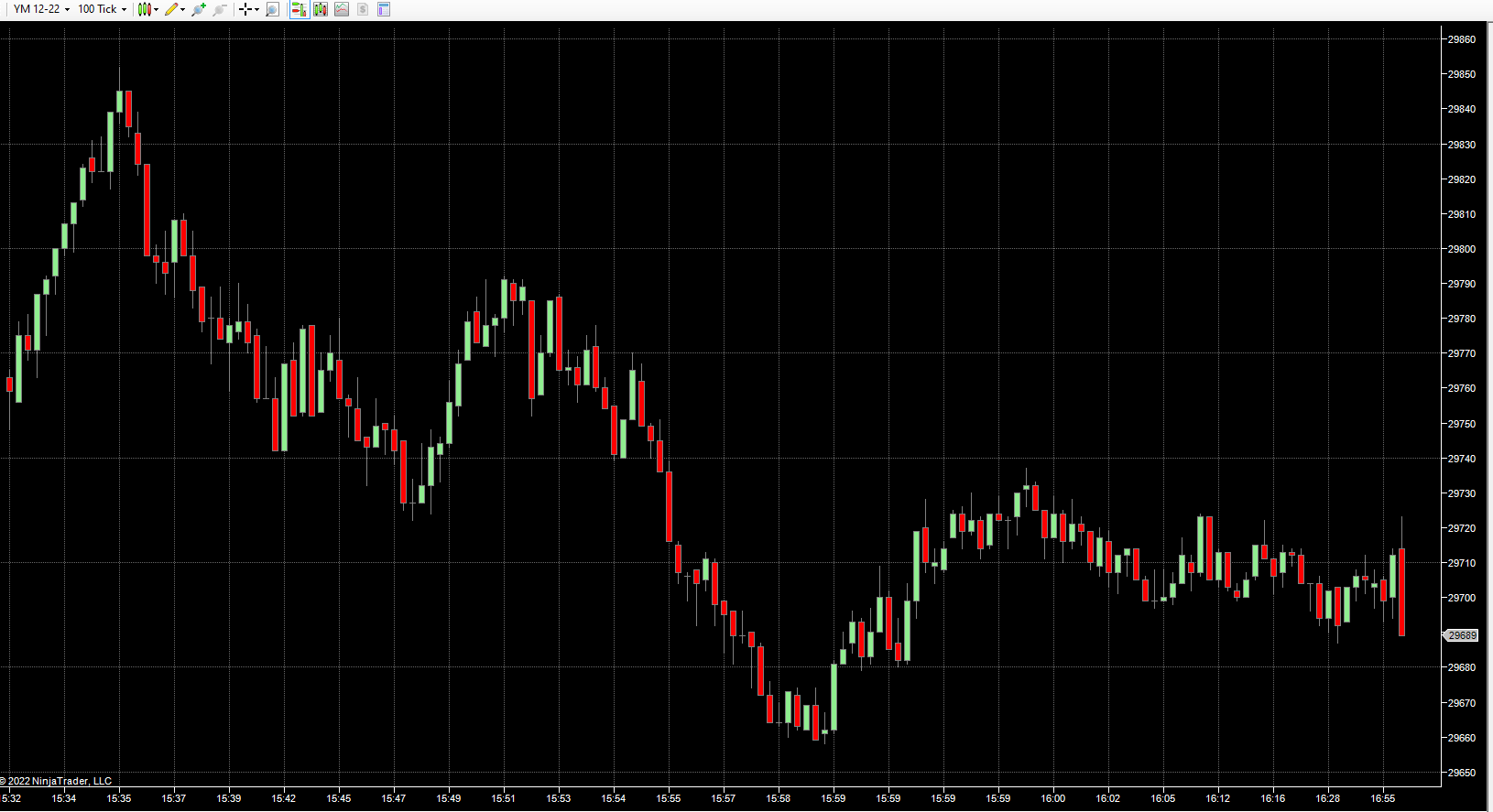Select the pencil drawing tools icon
Screen dimensions: 1493x812
pyautogui.click(x=171, y=9)
